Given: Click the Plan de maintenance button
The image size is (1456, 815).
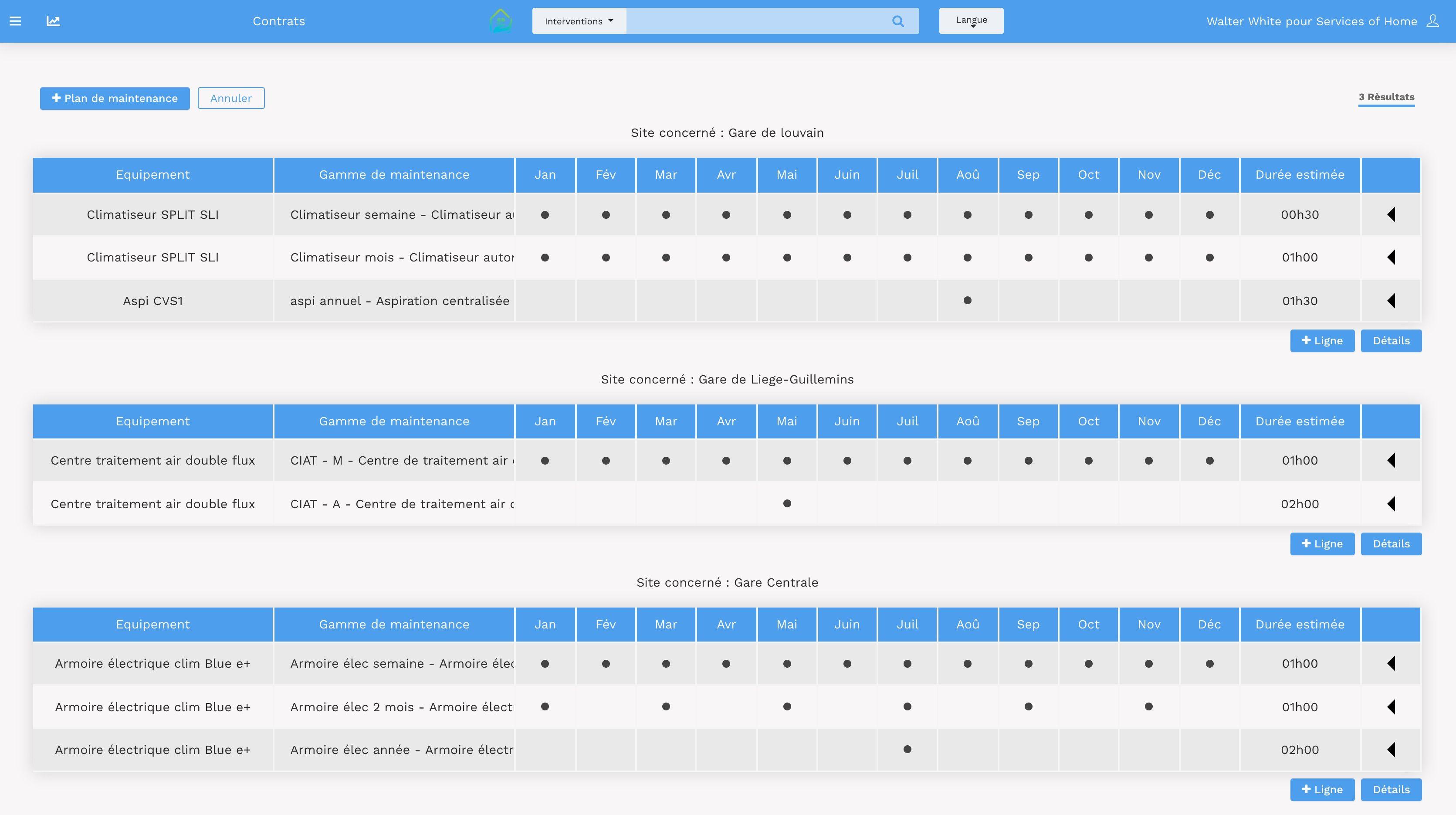Looking at the screenshot, I should point(115,97).
